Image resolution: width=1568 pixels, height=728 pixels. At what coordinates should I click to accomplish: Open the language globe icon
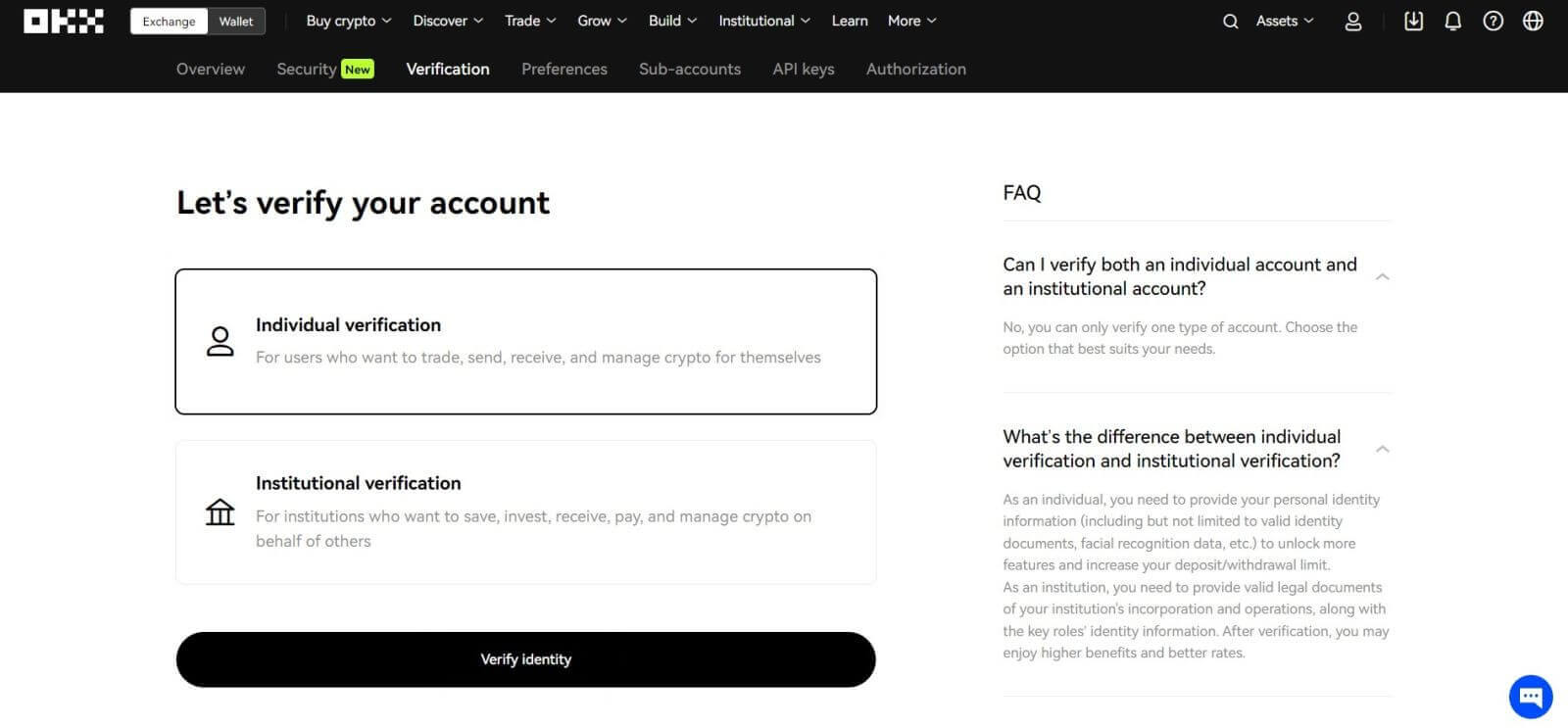(x=1531, y=21)
